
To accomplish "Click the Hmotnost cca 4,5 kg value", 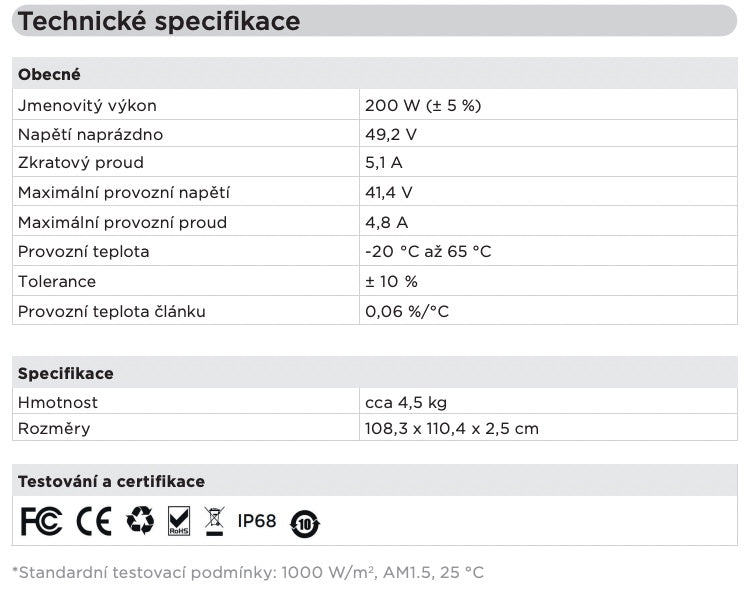I will pos(406,402).
